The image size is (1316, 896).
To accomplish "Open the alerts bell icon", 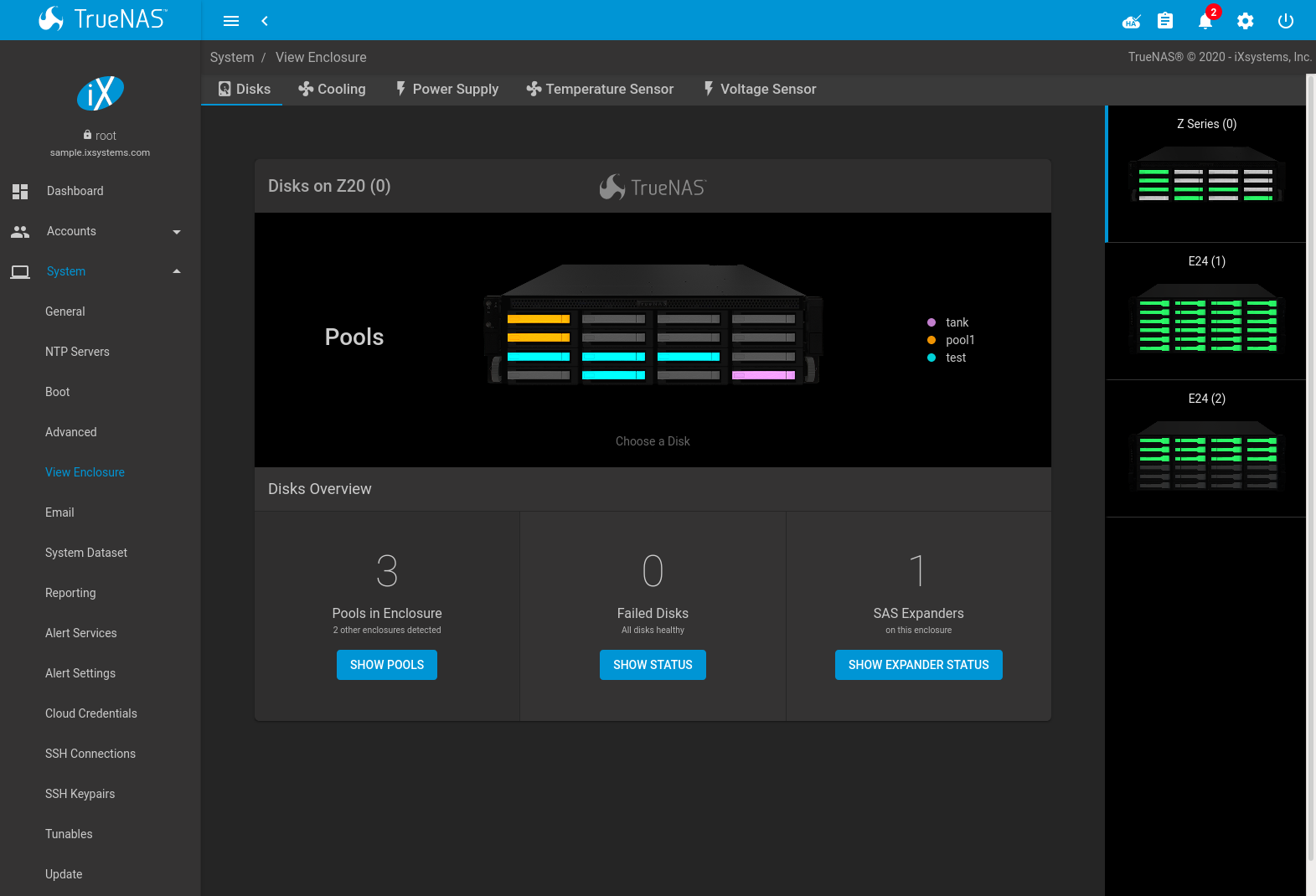I will click(1205, 21).
